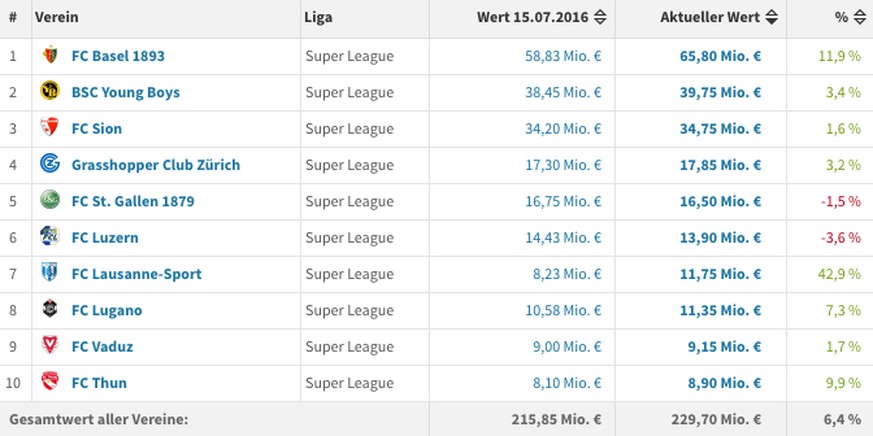
Task: Sort by percentage column arrows
Action: click(859, 17)
